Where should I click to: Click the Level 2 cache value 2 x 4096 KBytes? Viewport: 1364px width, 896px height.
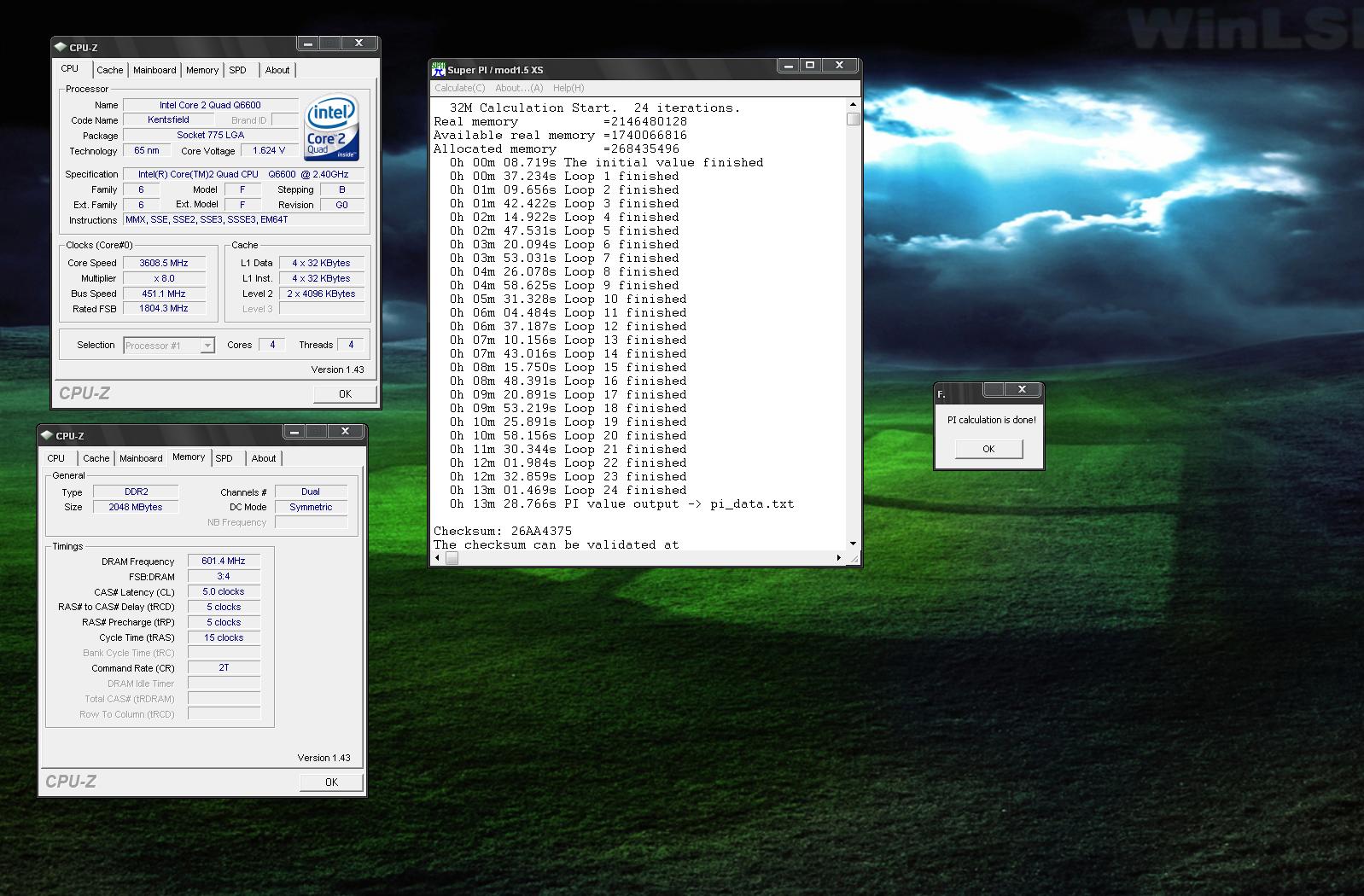pos(321,294)
